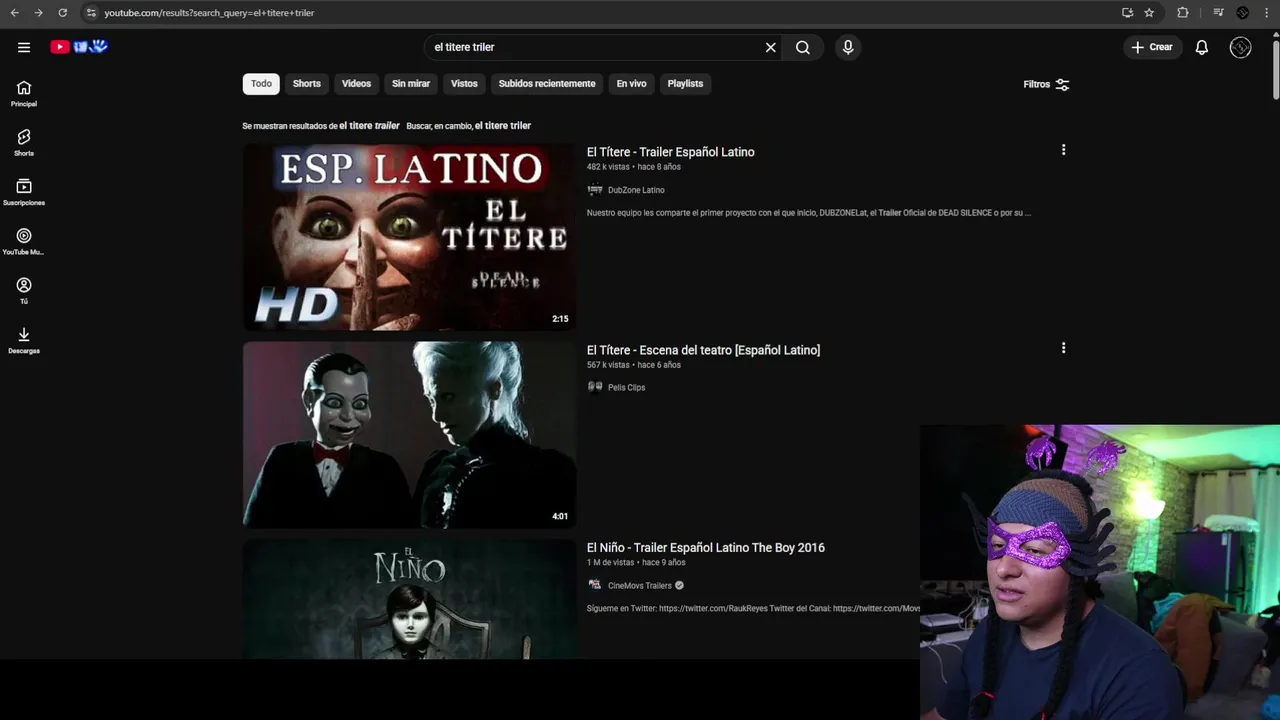Visit Pelis Clips channel name
This screenshot has width=1280, height=720.
[x=626, y=388]
